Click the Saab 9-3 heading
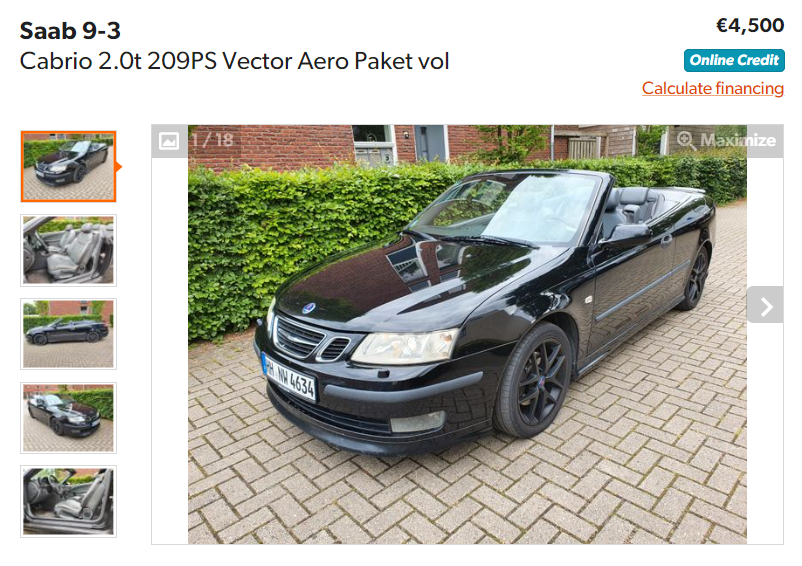802x566 pixels. click(70, 31)
